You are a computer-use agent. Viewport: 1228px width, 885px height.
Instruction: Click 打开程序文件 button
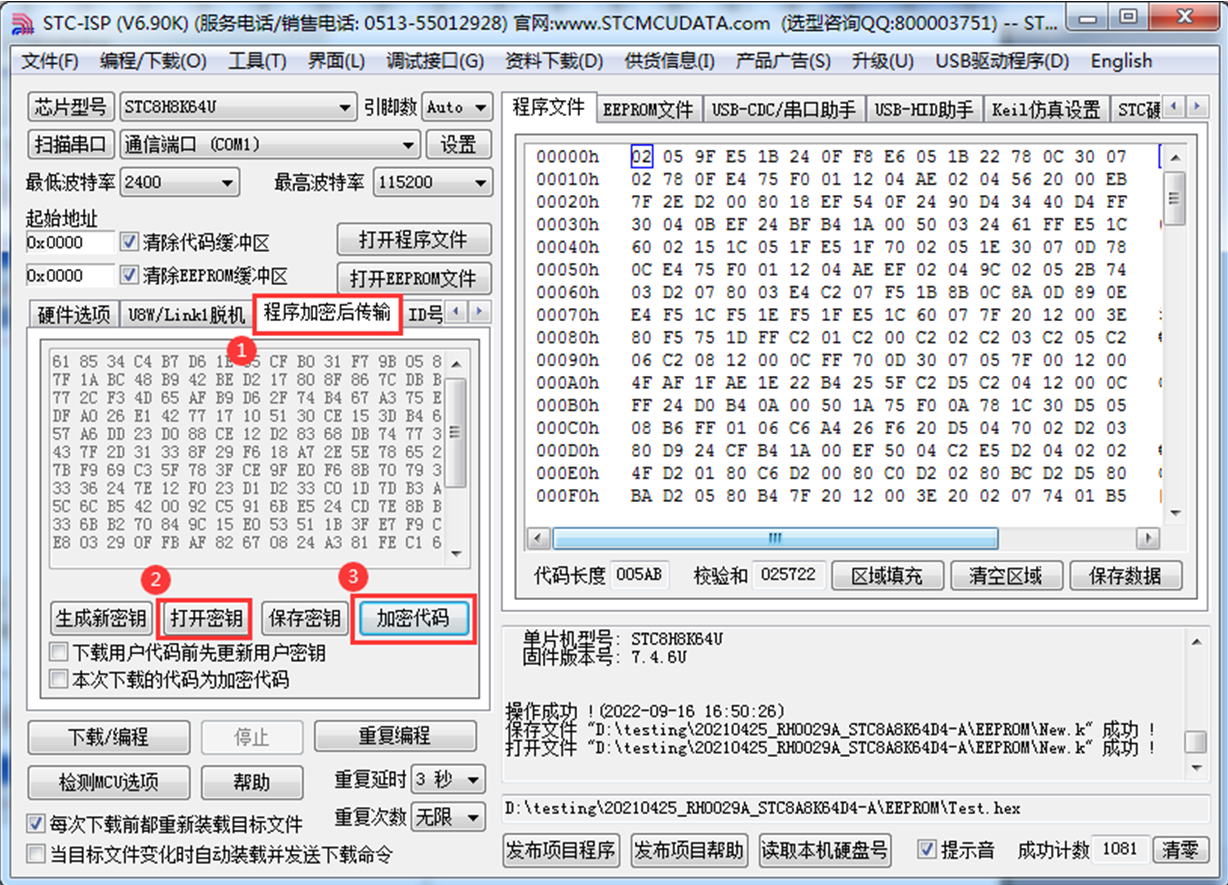[x=413, y=240]
